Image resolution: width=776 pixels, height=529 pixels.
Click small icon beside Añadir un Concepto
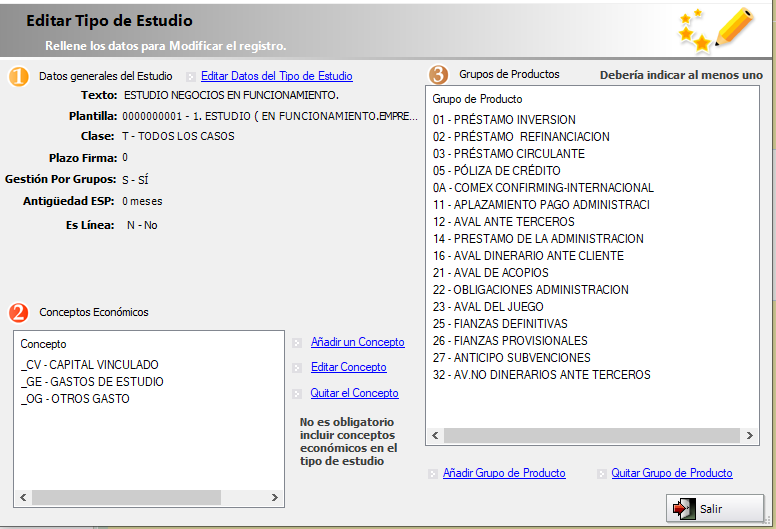click(297, 343)
